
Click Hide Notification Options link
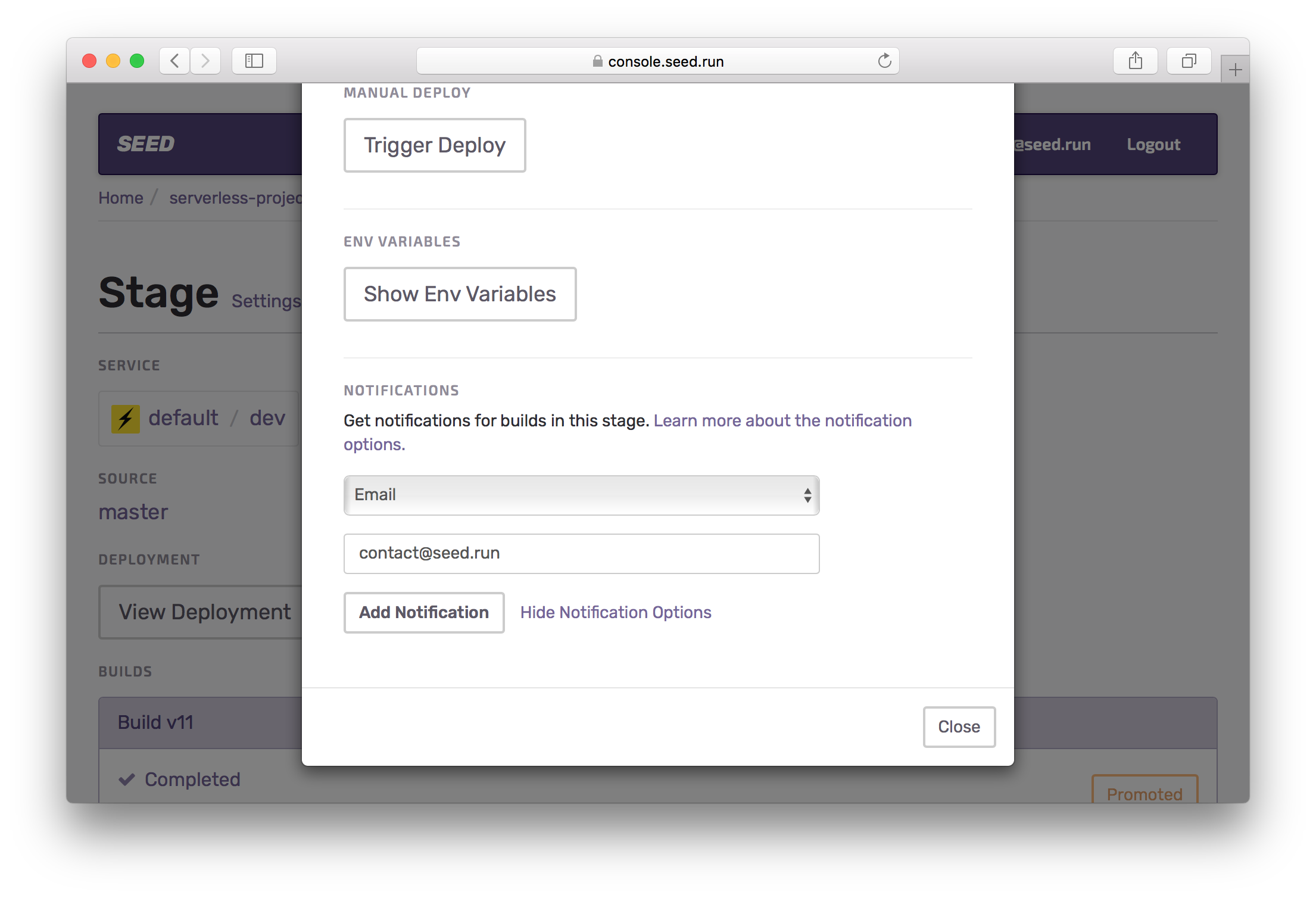tap(615, 611)
